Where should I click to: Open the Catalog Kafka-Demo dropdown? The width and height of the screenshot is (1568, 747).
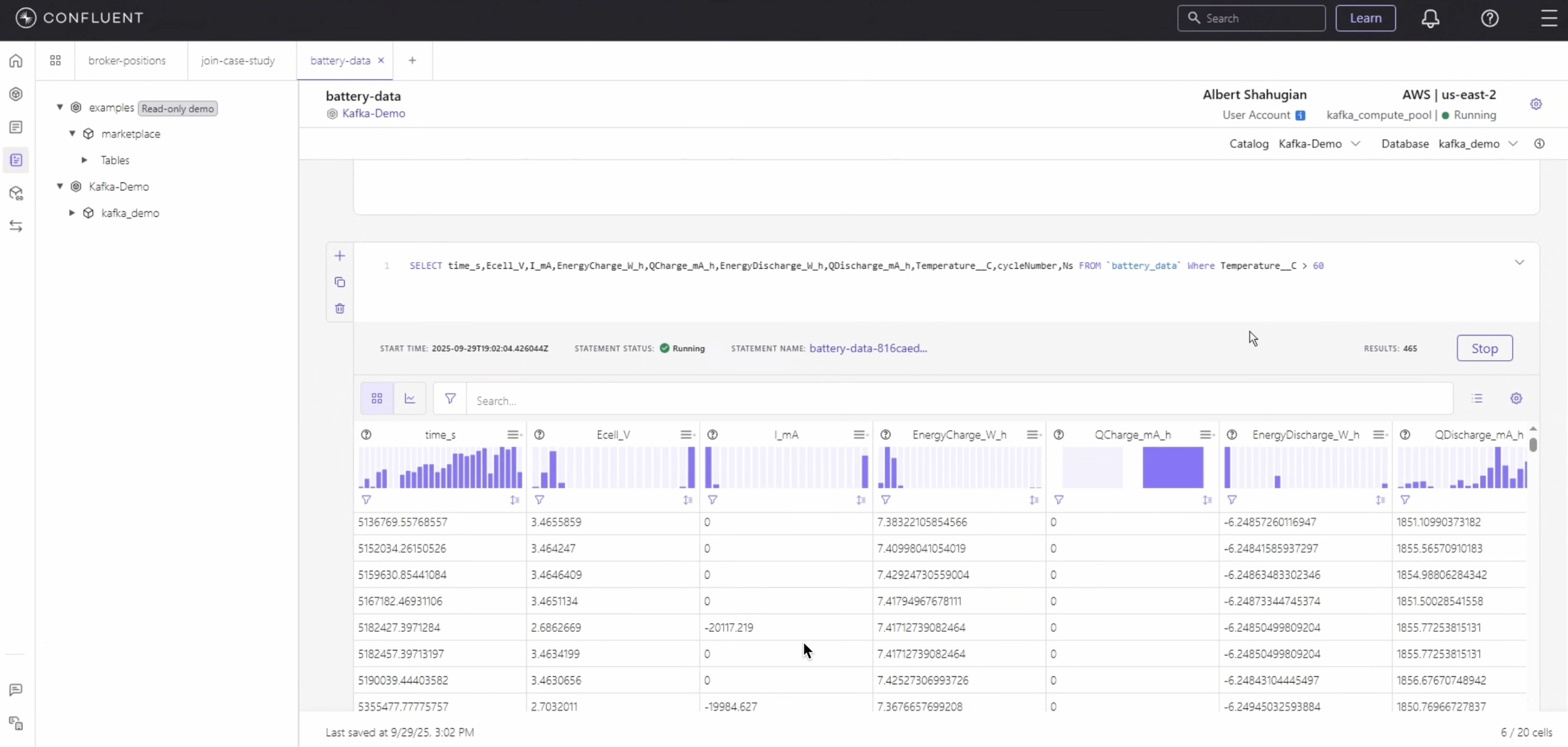(x=1319, y=144)
